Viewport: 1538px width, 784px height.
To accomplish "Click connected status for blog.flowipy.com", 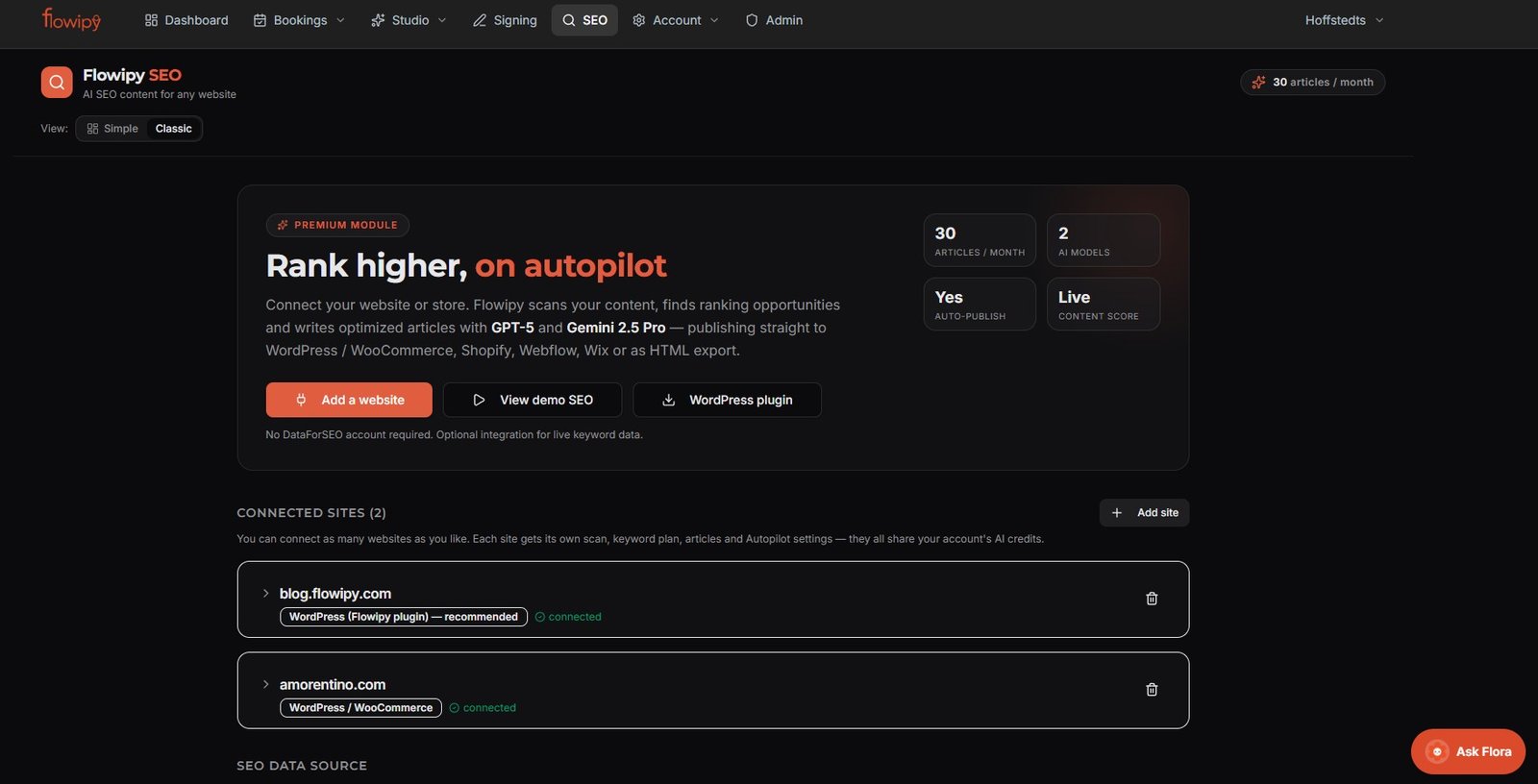I will [568, 617].
